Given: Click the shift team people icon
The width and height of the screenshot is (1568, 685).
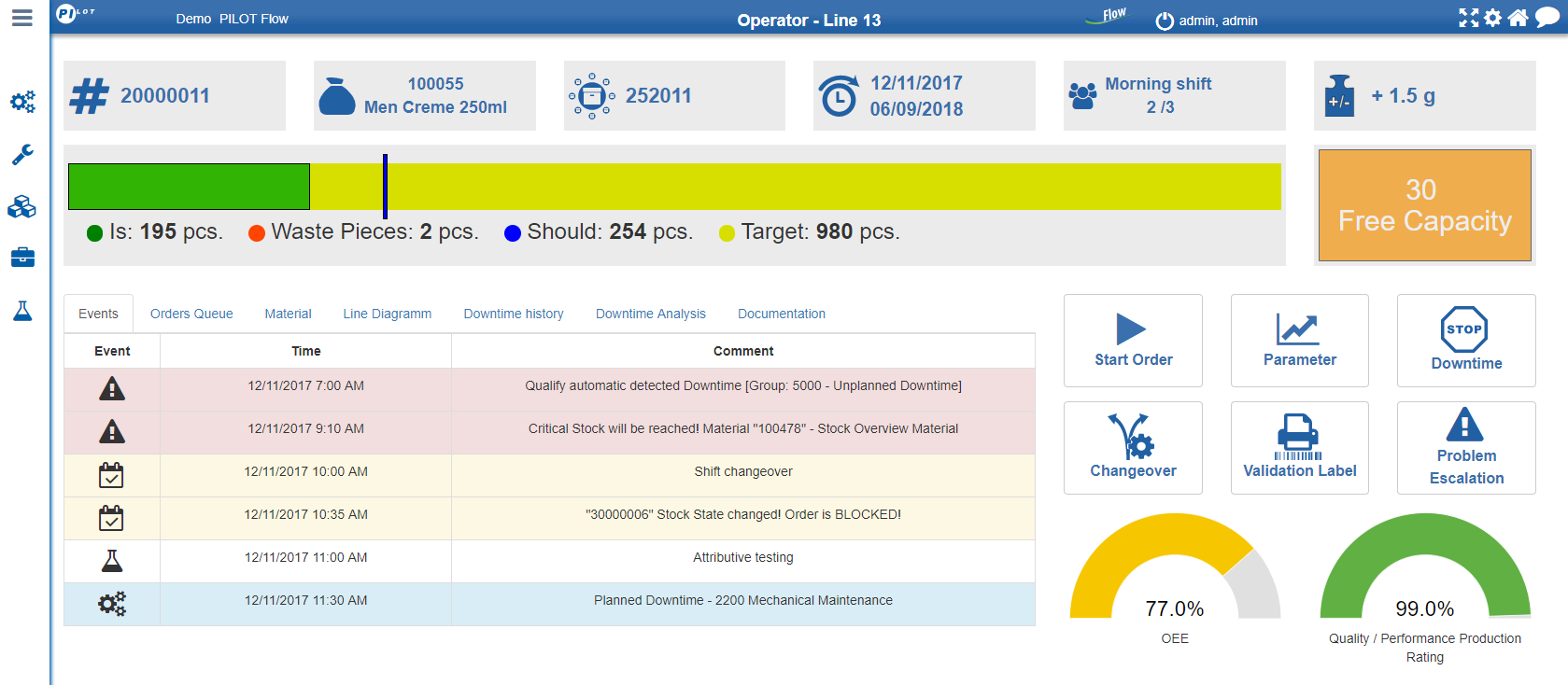Looking at the screenshot, I should click(1083, 96).
